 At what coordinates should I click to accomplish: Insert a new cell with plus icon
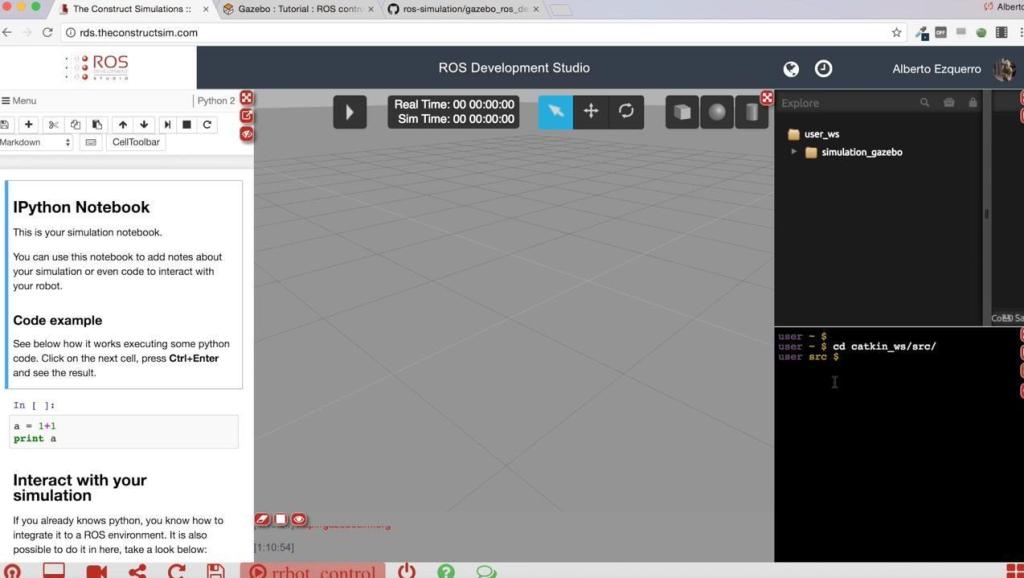tap(29, 124)
